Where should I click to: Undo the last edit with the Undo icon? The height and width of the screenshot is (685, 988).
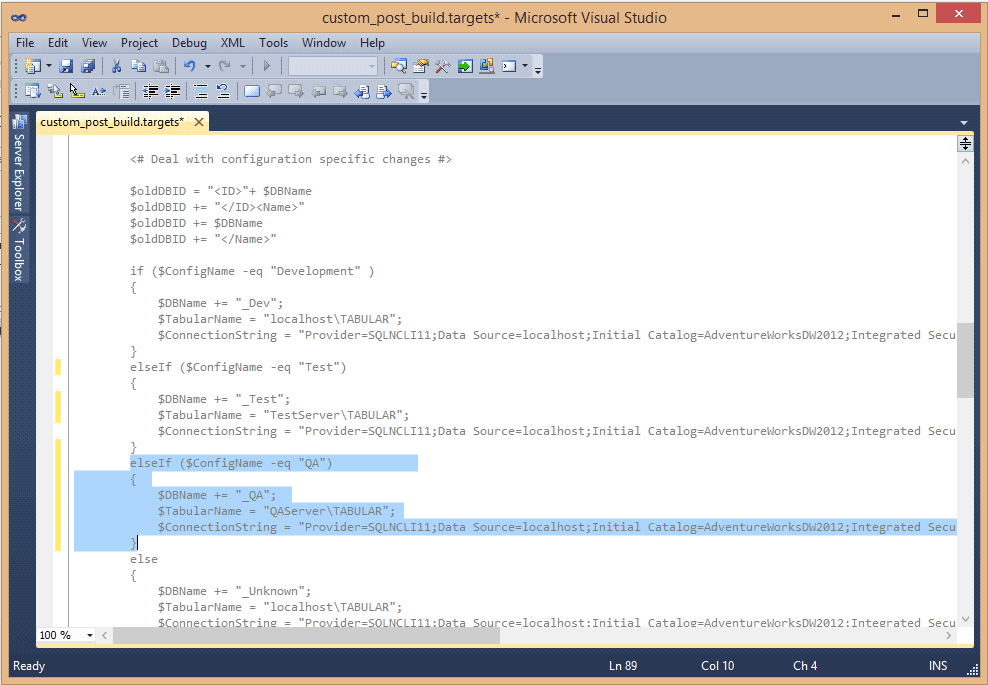190,66
